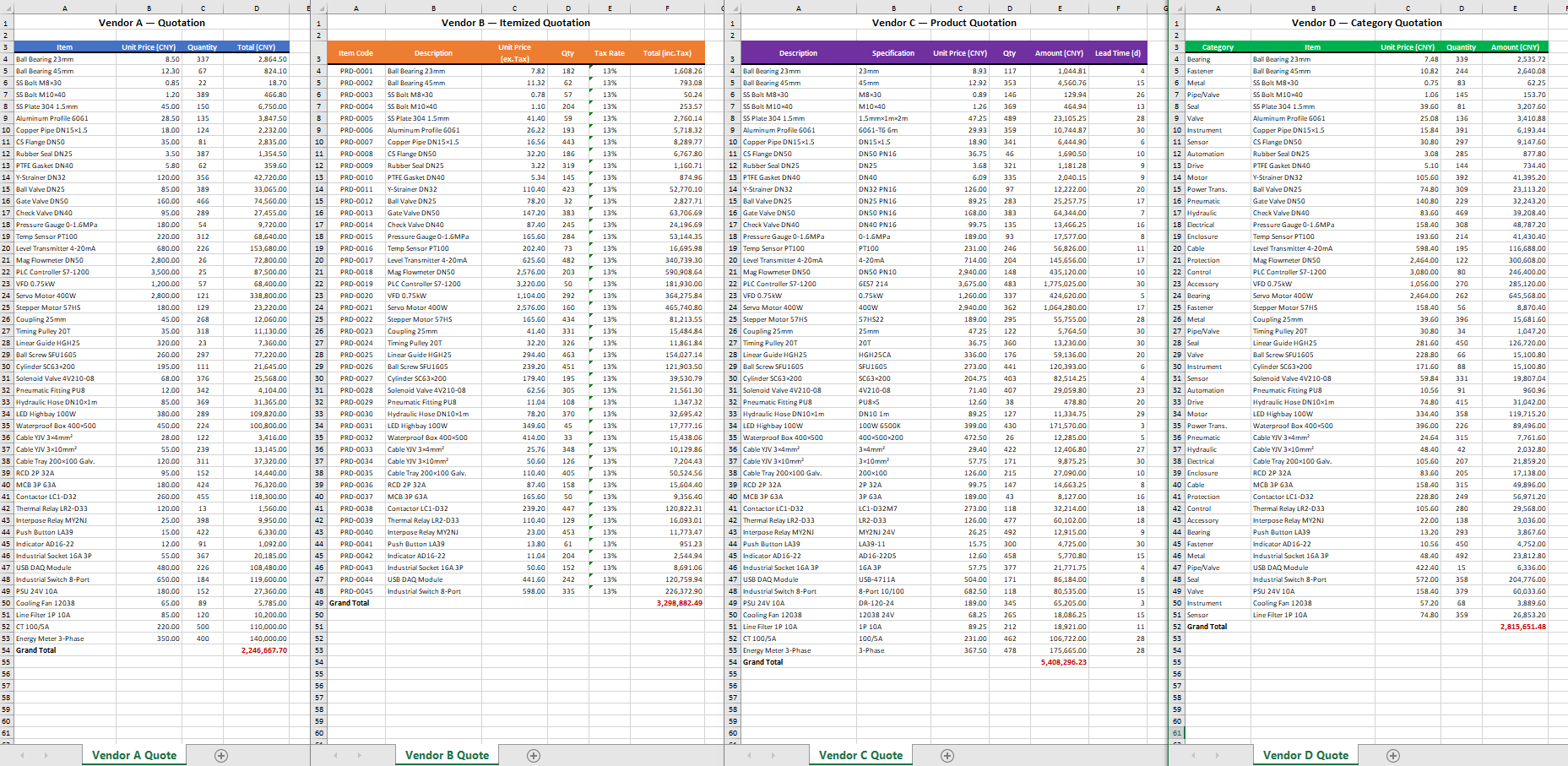
Task: Switch to the Vendor D Quote sheet tab
Action: [x=1305, y=756]
